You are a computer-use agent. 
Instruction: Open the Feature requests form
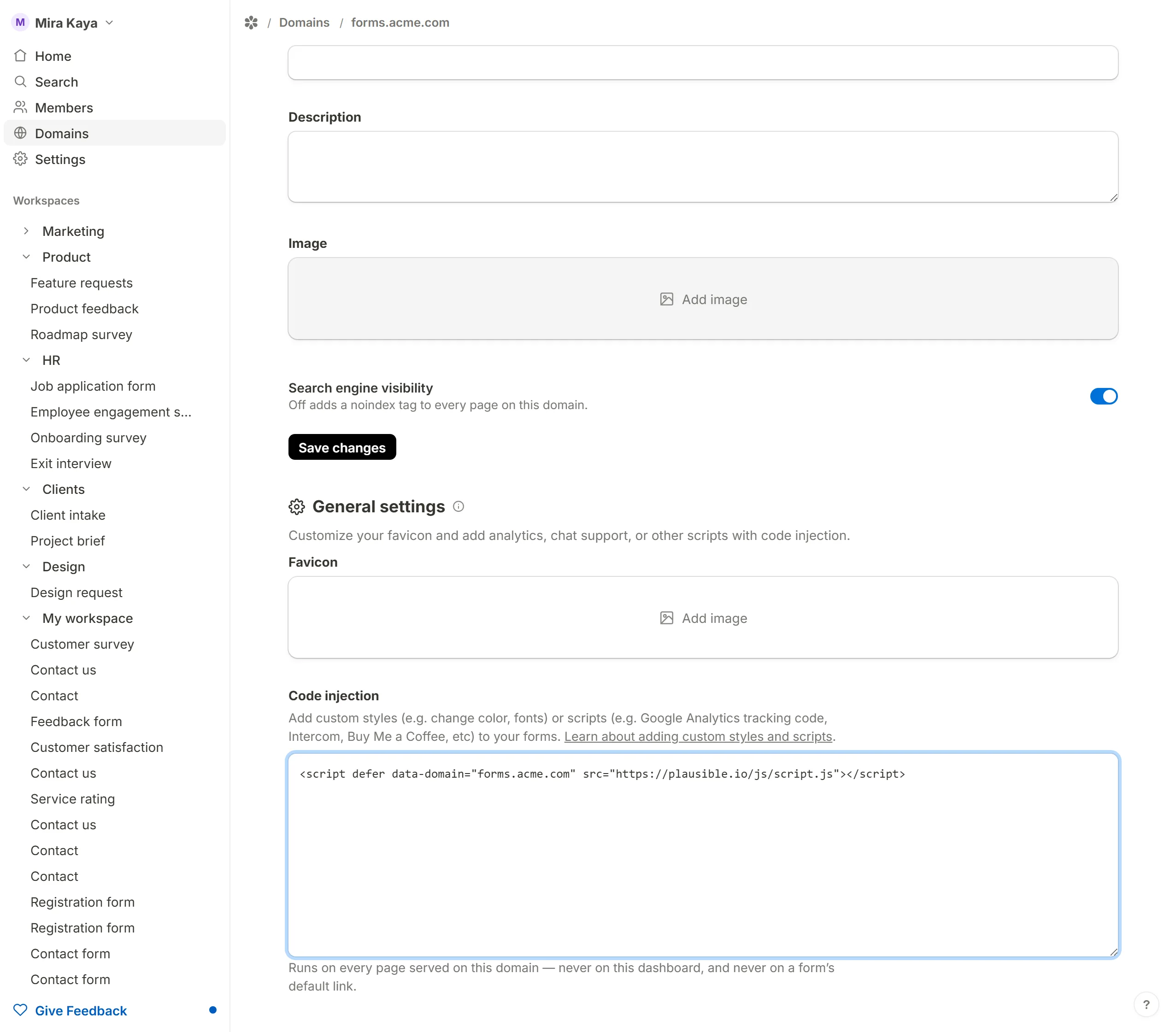click(x=81, y=282)
